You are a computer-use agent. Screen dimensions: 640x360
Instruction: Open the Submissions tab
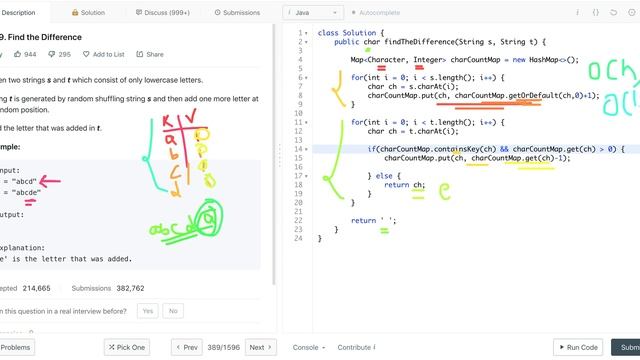point(237,13)
